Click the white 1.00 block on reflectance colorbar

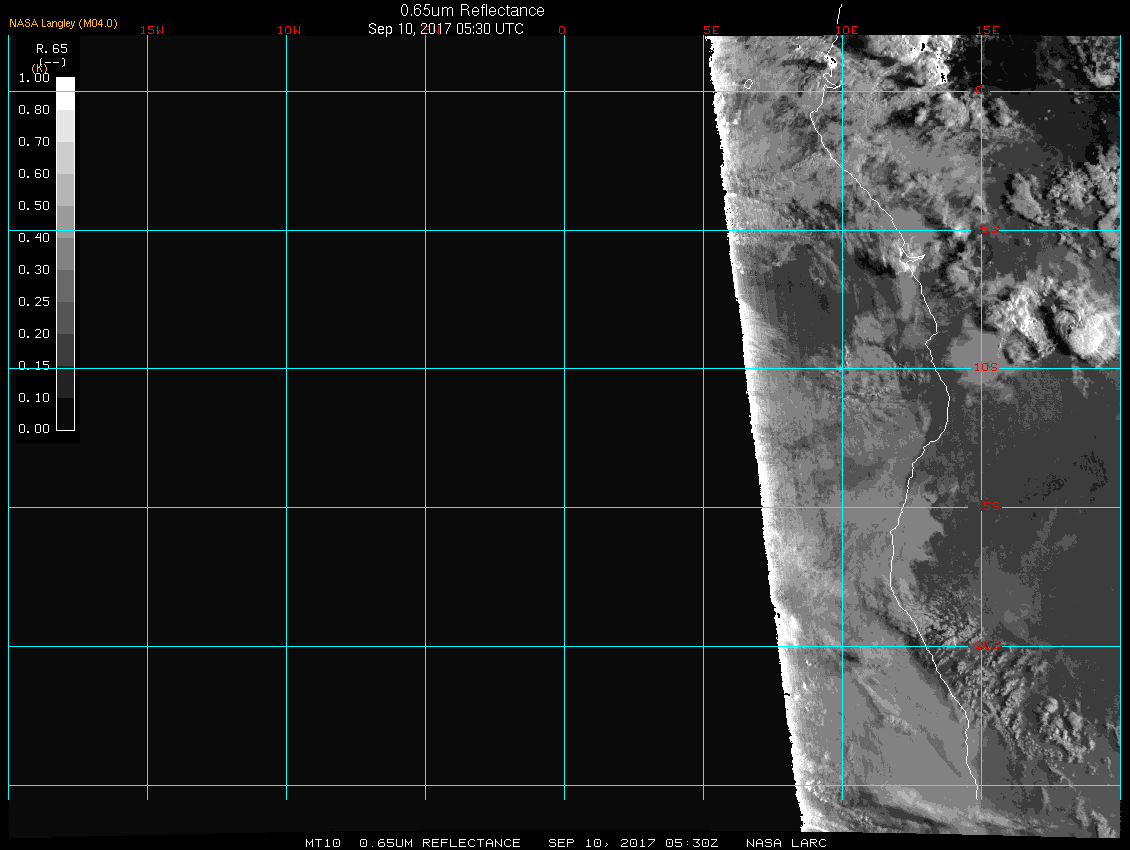pyautogui.click(x=65, y=84)
